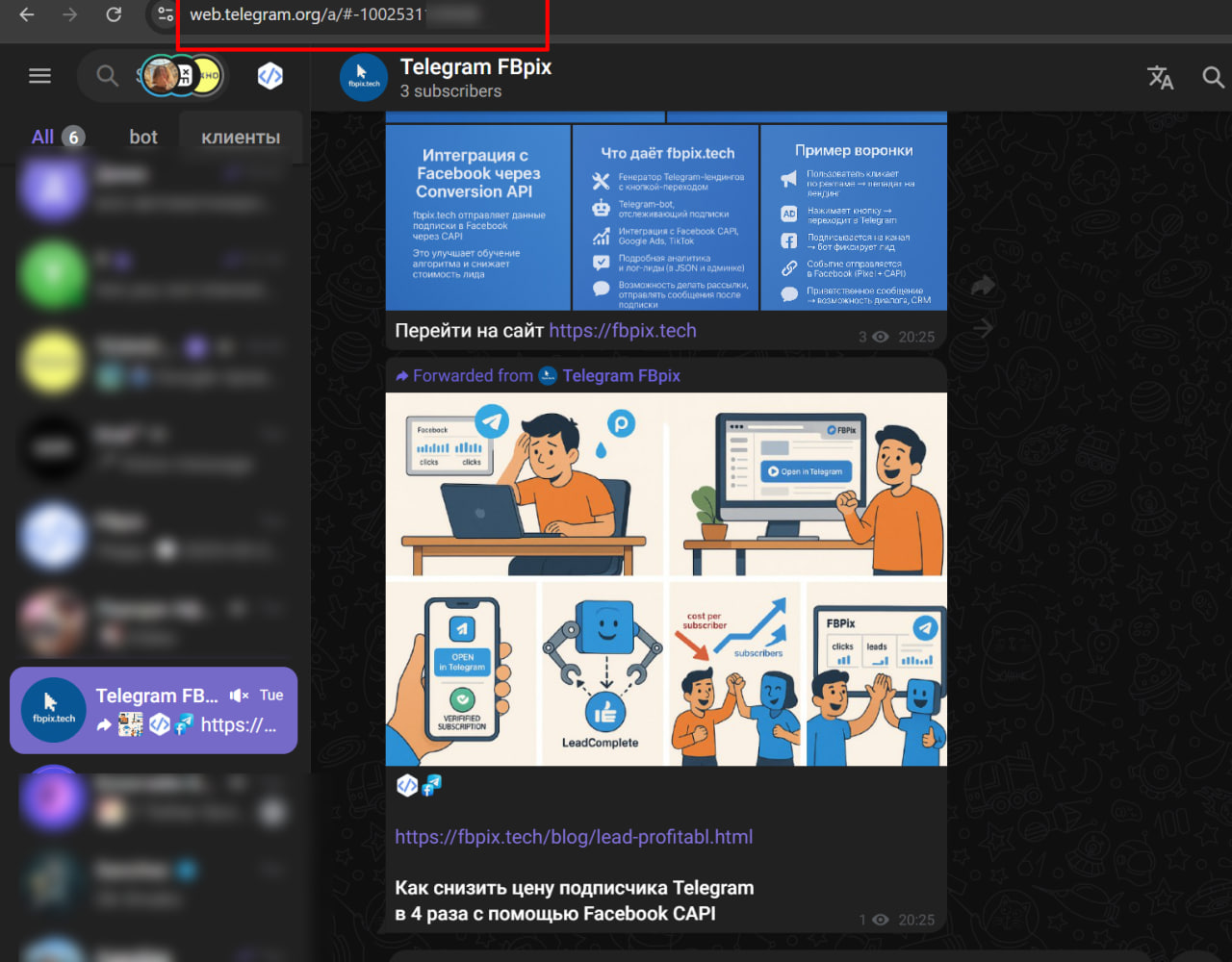Select the Telegram FBpix chat in sidebar
Viewport: 1232px width, 962px height.
(154, 710)
